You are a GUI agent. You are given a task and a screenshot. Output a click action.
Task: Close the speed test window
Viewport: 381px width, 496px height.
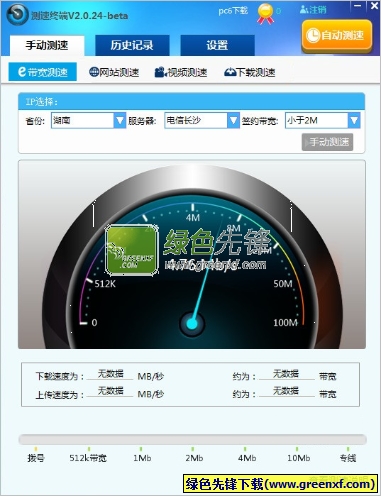click(x=374, y=6)
